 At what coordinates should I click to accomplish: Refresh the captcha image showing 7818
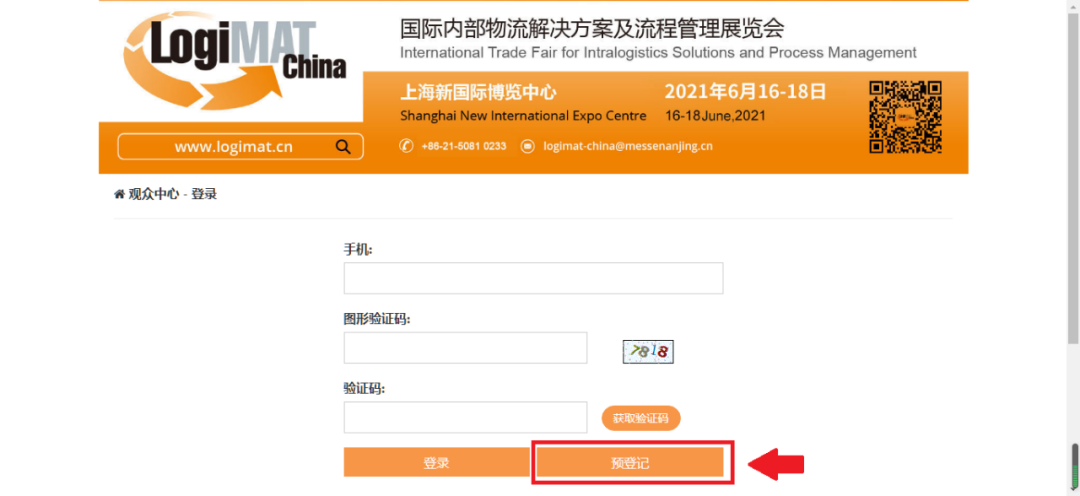(648, 351)
